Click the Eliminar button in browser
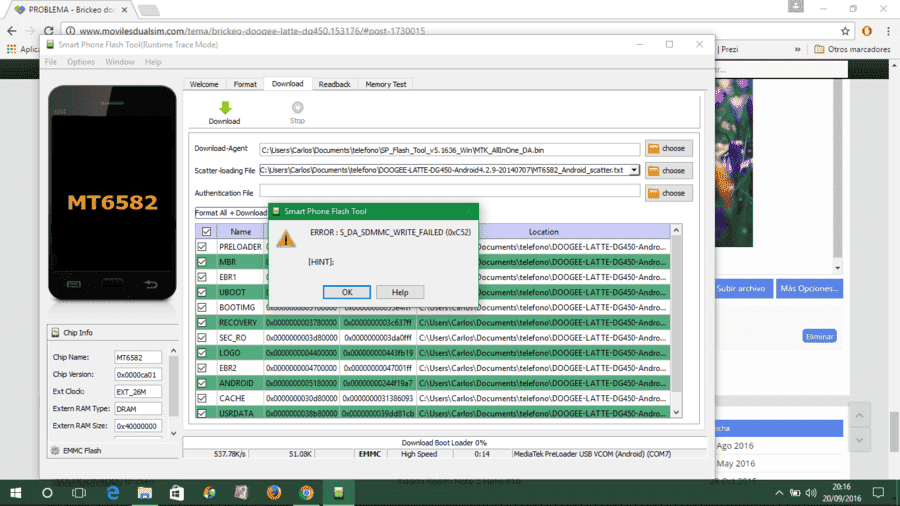 [x=819, y=336]
